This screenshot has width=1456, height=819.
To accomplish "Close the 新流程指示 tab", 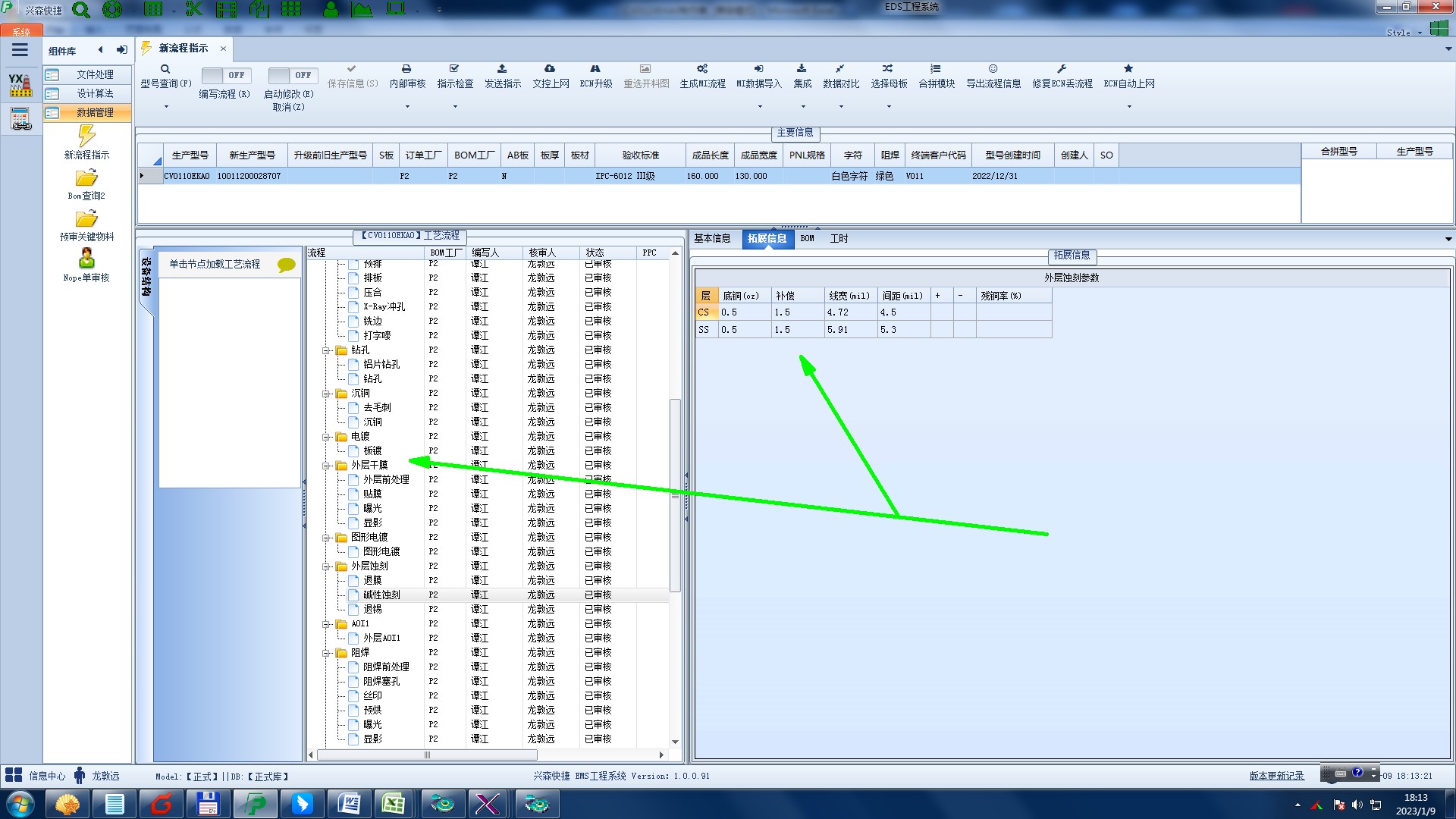I will point(223,49).
